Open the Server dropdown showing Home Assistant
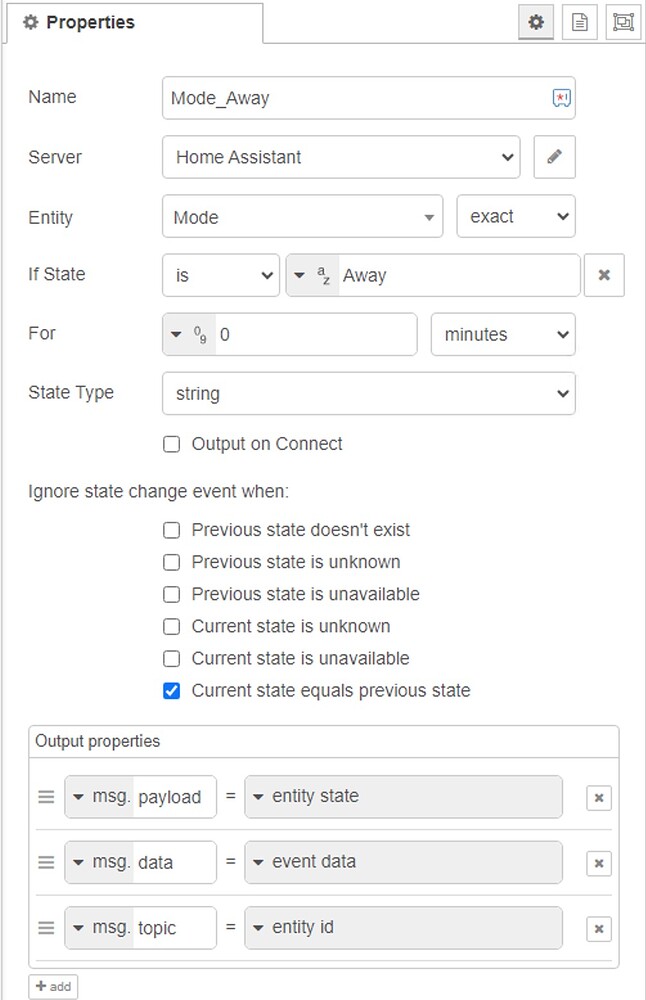The width and height of the screenshot is (646, 1000). (x=340, y=157)
